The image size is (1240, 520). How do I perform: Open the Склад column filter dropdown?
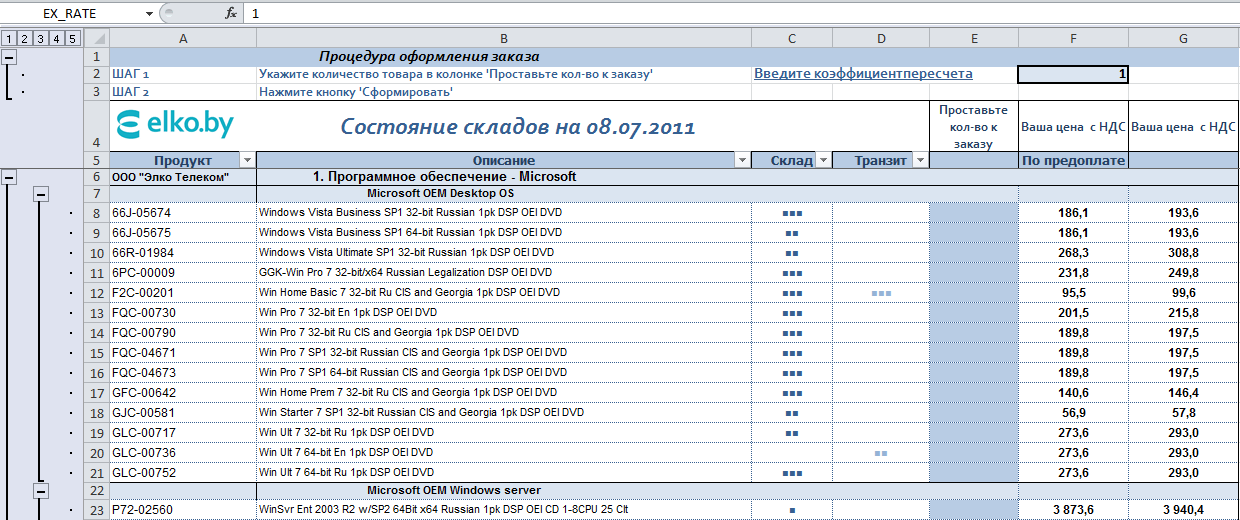pos(823,160)
